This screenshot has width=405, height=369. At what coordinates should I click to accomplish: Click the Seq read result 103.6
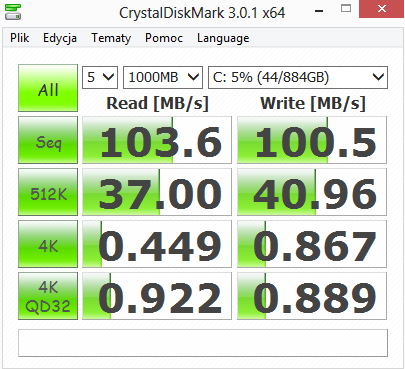click(157, 140)
